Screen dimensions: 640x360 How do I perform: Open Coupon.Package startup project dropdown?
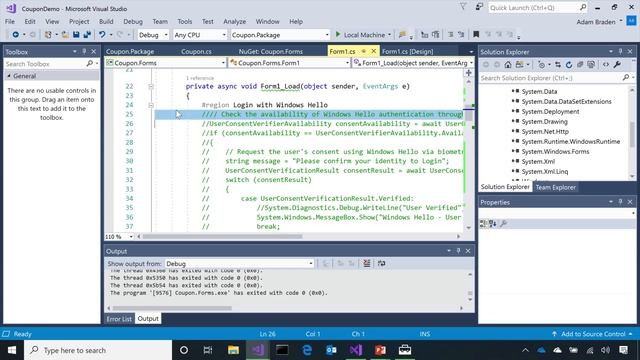[x=280, y=35]
